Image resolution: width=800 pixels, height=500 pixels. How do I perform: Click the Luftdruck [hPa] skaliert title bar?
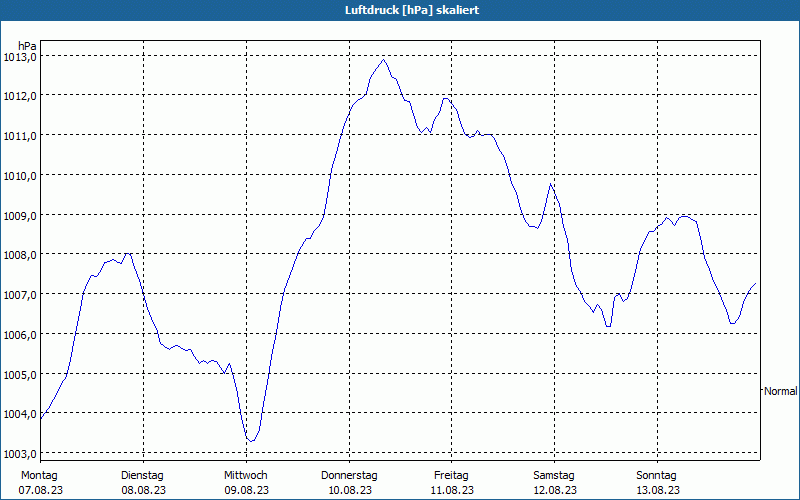400,10
